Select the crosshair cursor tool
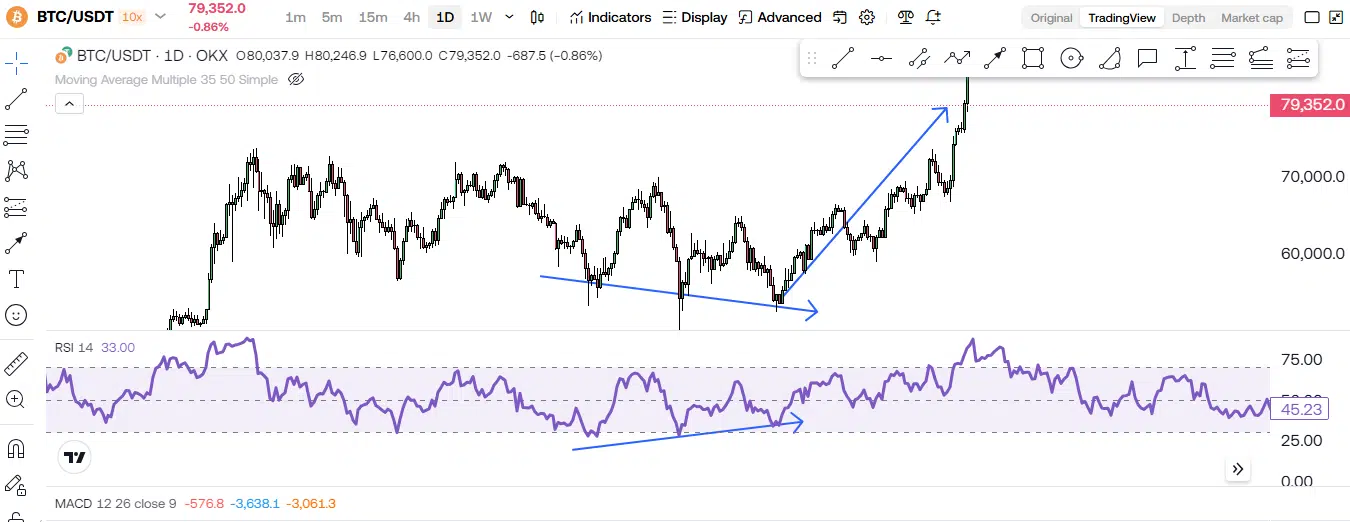Image resolution: width=1350 pixels, height=522 pixels. coord(16,65)
